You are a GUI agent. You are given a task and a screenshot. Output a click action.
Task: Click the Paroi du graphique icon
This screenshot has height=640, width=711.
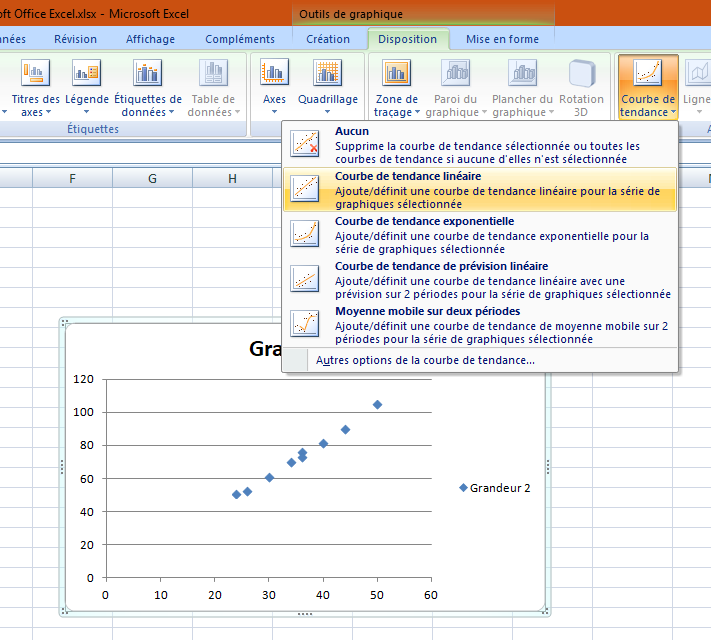click(455, 73)
